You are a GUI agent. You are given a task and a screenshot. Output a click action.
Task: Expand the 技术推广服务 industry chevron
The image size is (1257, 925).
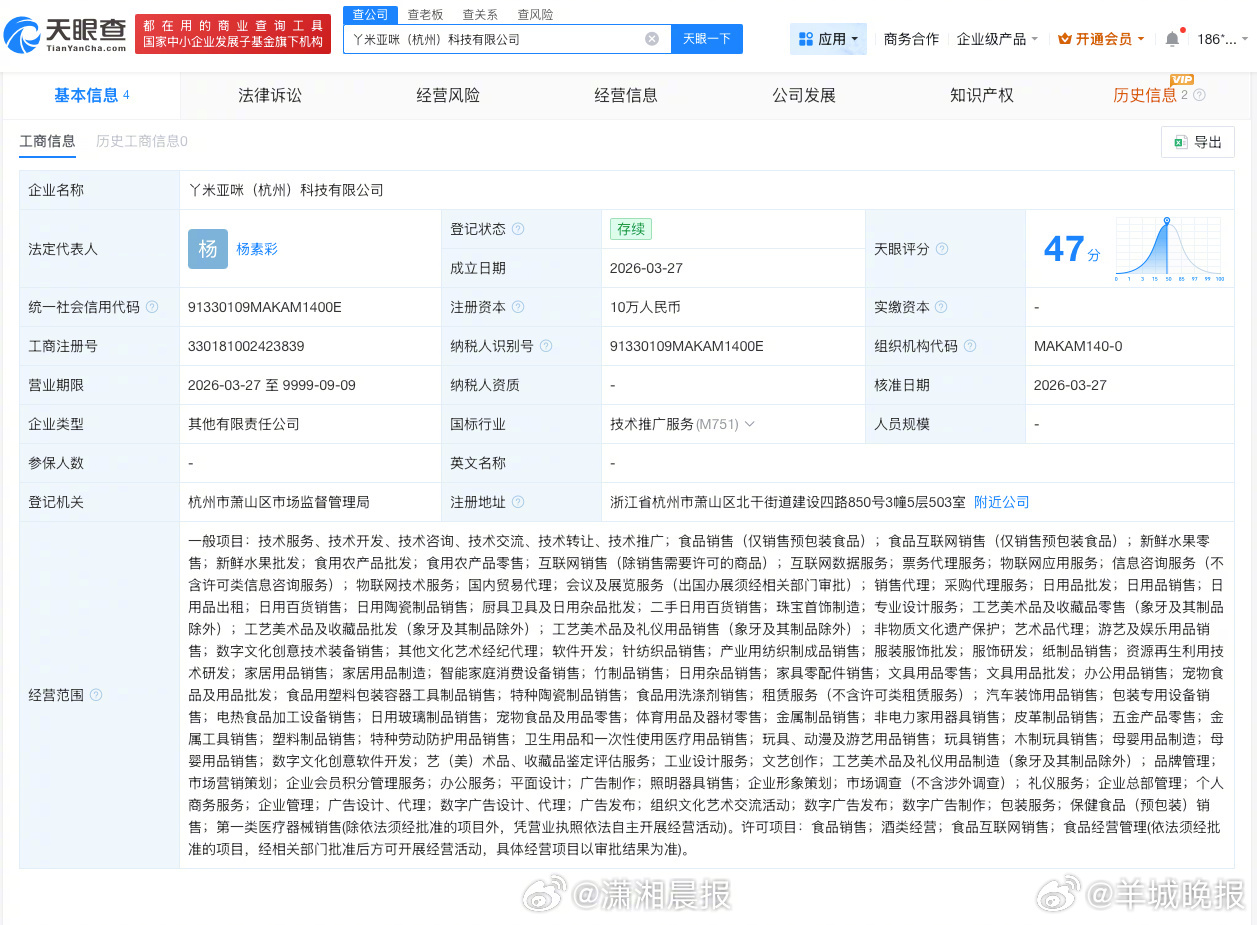pos(750,424)
